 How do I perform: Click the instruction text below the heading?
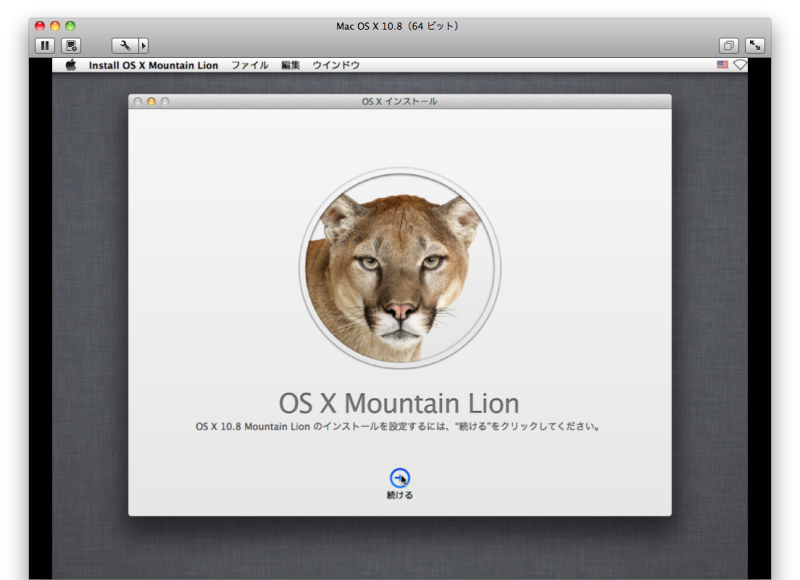(x=398, y=426)
